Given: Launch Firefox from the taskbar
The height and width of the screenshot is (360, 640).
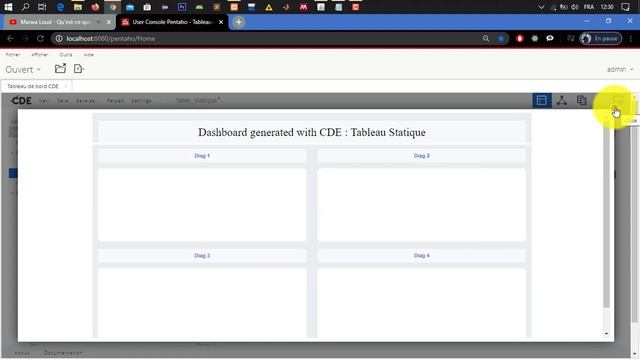Looking at the screenshot, I should coord(95,7).
